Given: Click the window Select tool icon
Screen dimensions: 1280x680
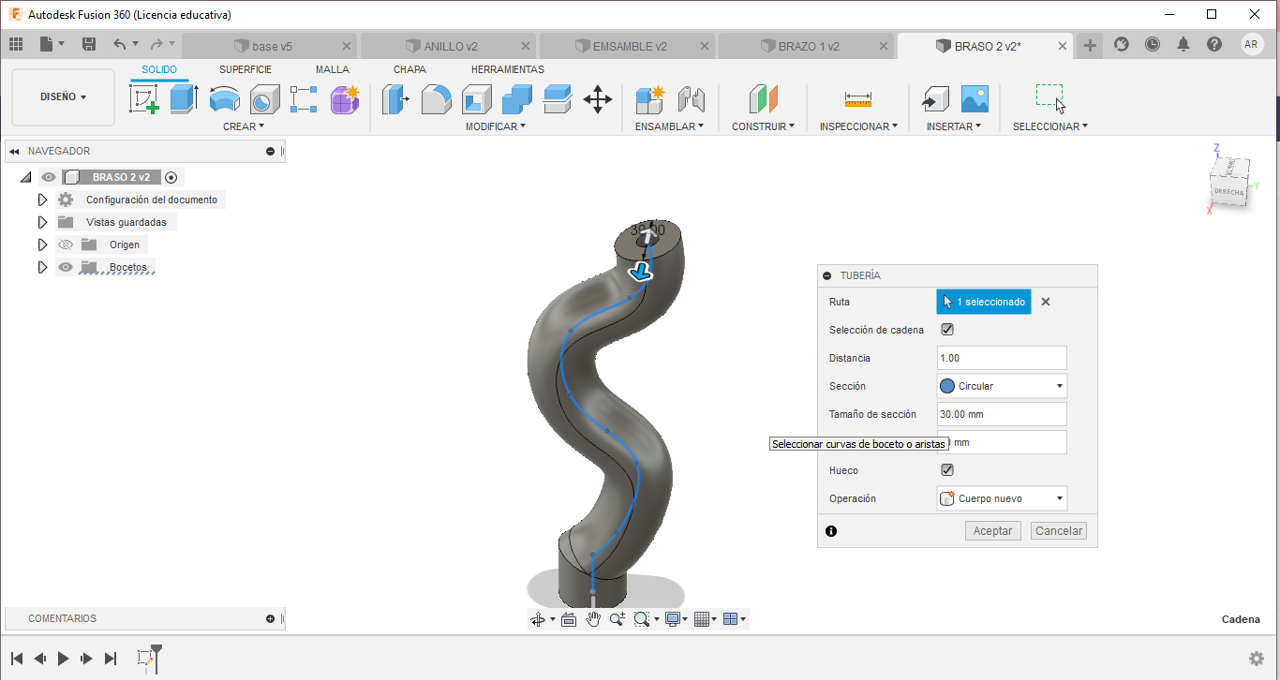Looking at the screenshot, I should 1049,98.
